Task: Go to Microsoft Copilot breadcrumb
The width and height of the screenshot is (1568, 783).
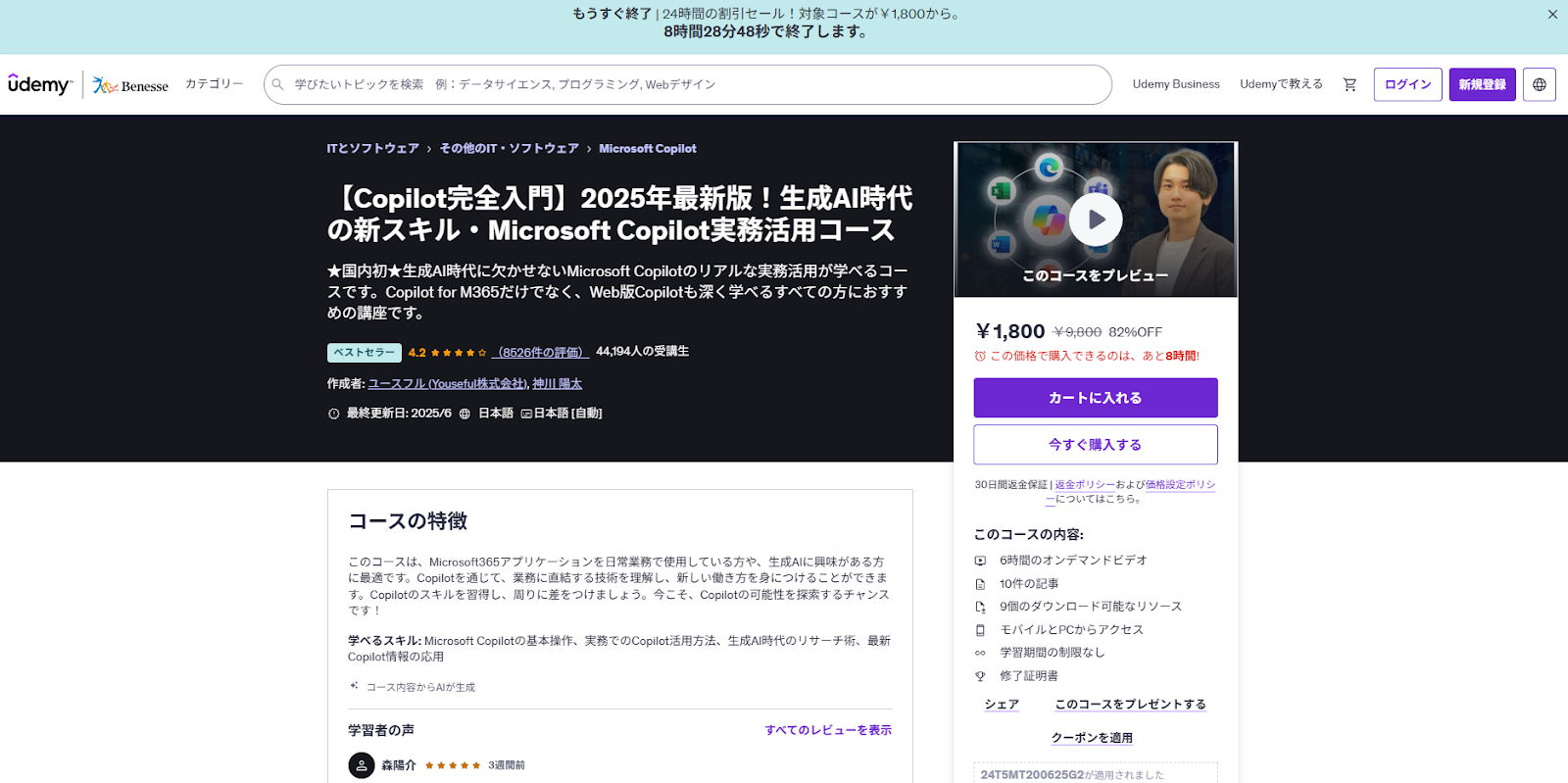Action: point(648,149)
